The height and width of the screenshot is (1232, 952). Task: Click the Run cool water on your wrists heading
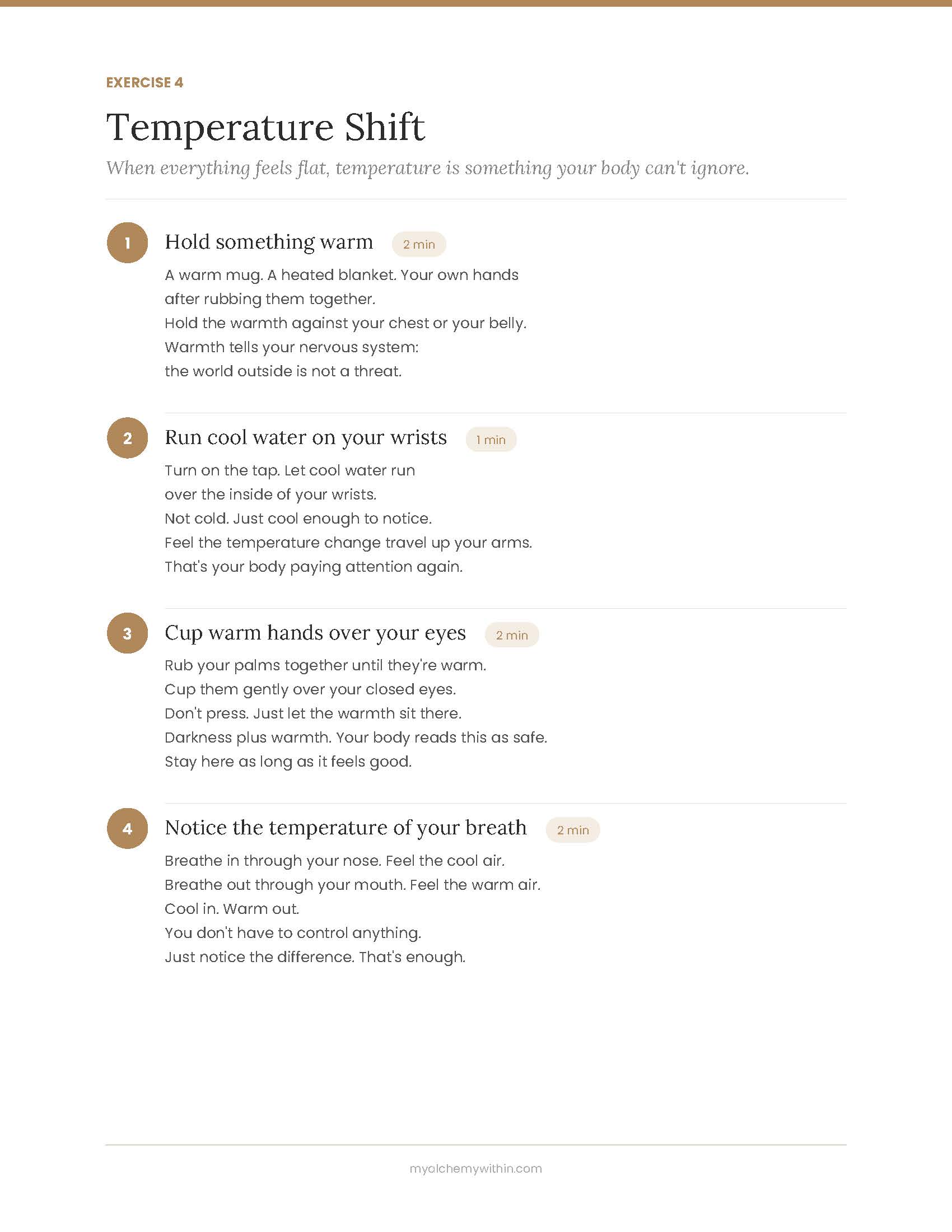coord(306,437)
